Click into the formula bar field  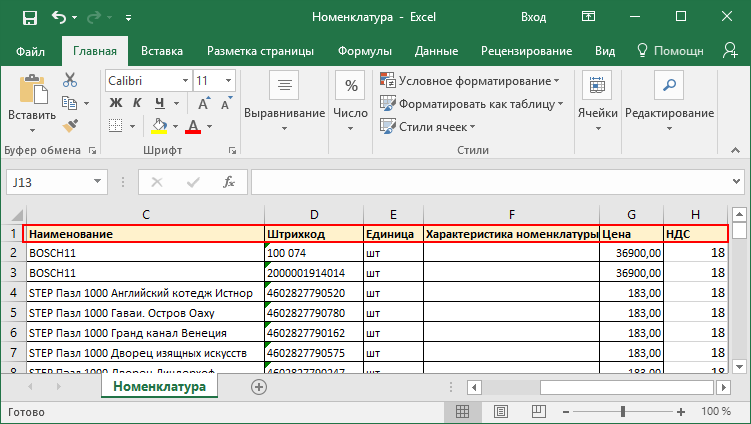[490, 182]
